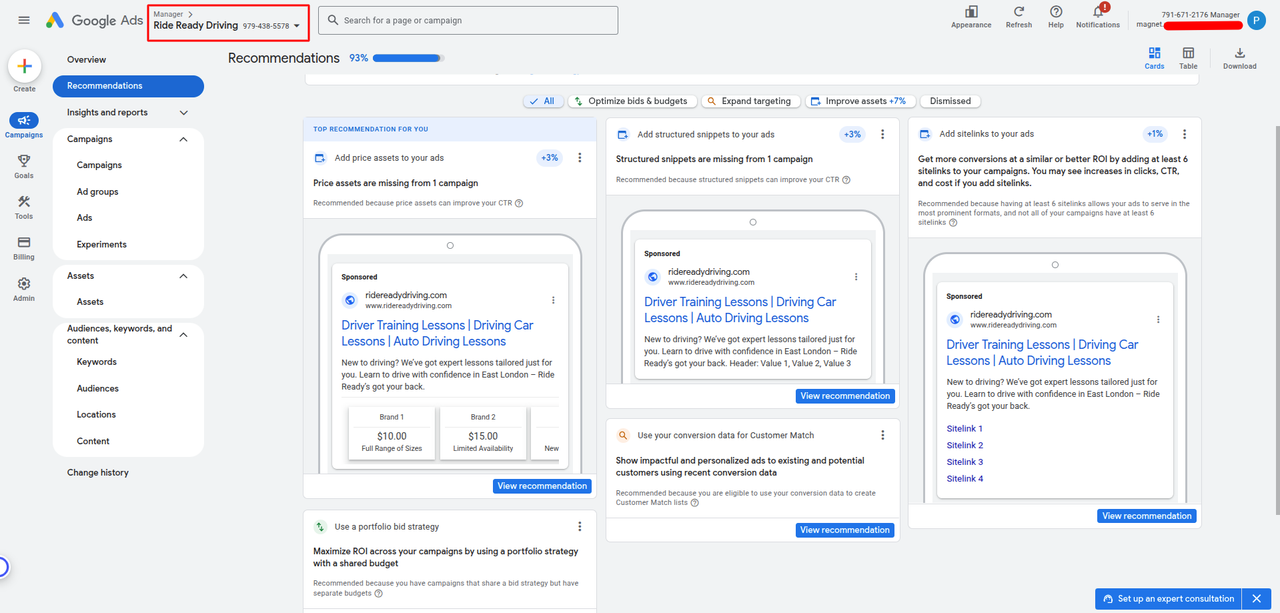Open Campaigns in the left rail

[x=24, y=125]
